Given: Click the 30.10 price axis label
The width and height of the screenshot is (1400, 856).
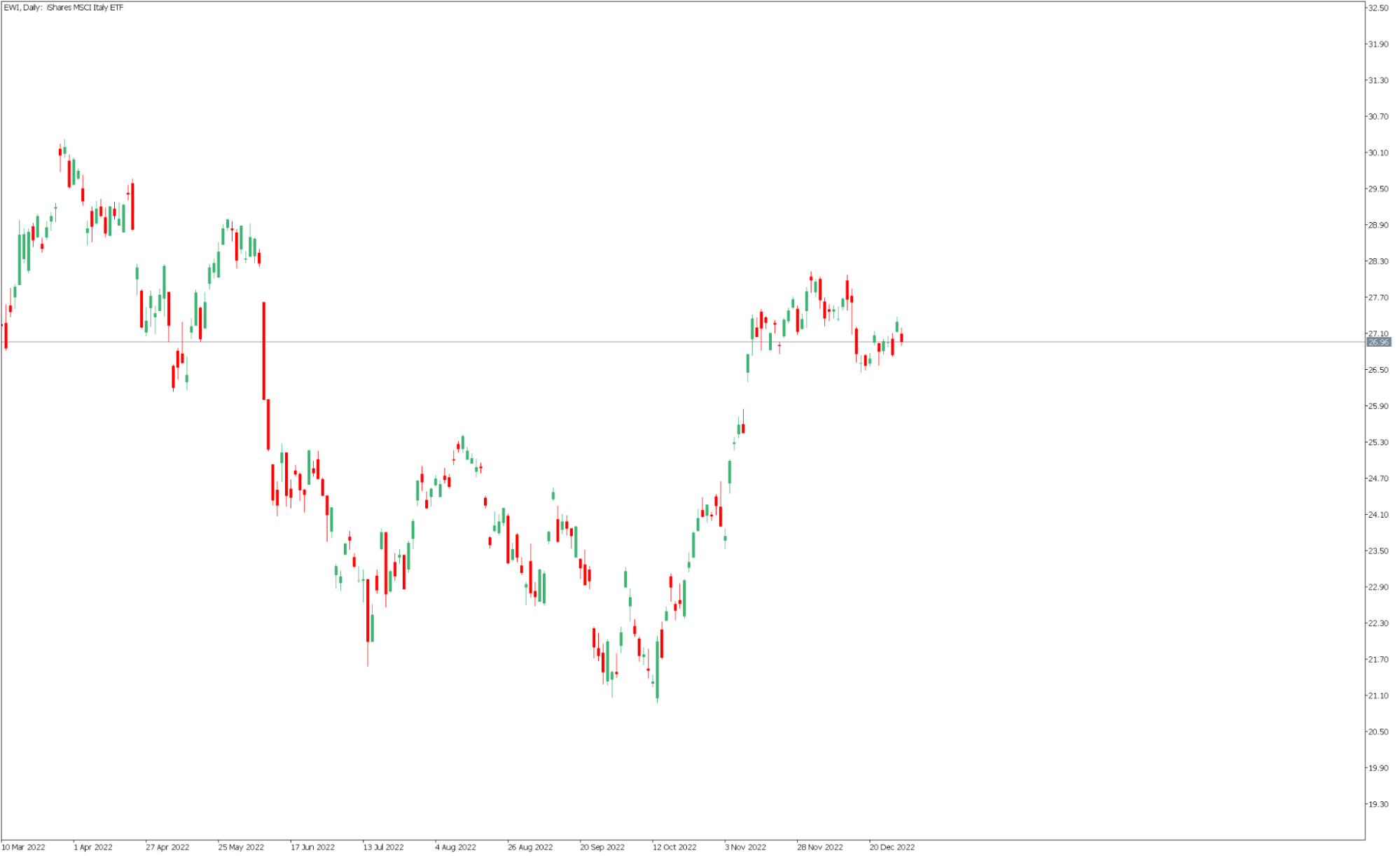Looking at the screenshot, I should [1378, 153].
